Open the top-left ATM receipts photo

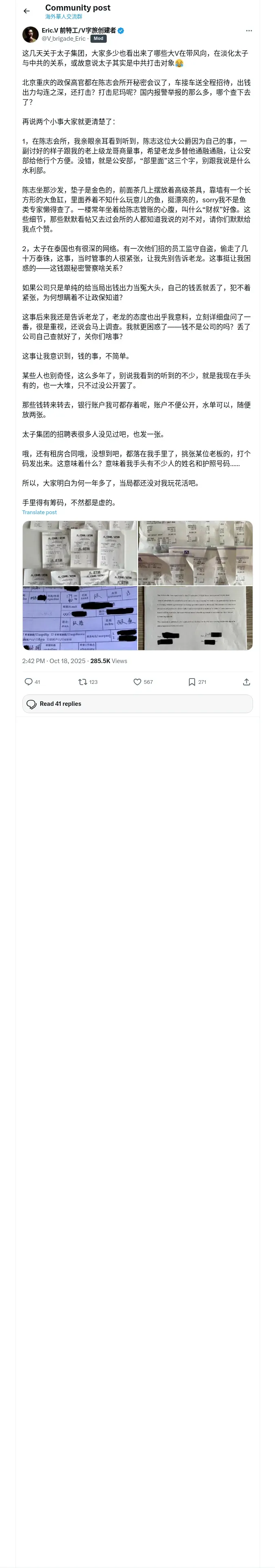coord(80,553)
